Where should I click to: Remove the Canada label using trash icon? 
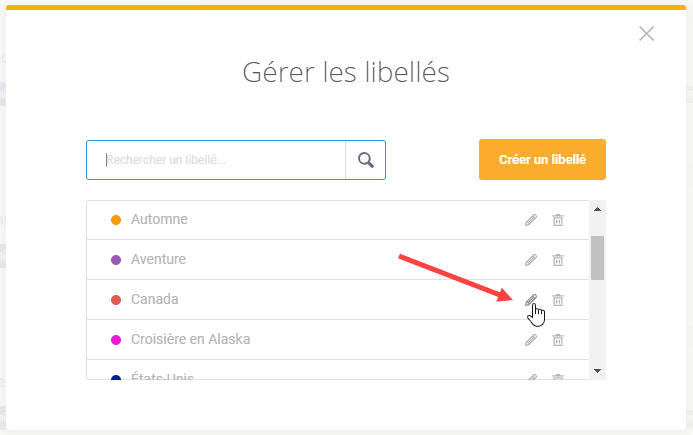pos(558,300)
